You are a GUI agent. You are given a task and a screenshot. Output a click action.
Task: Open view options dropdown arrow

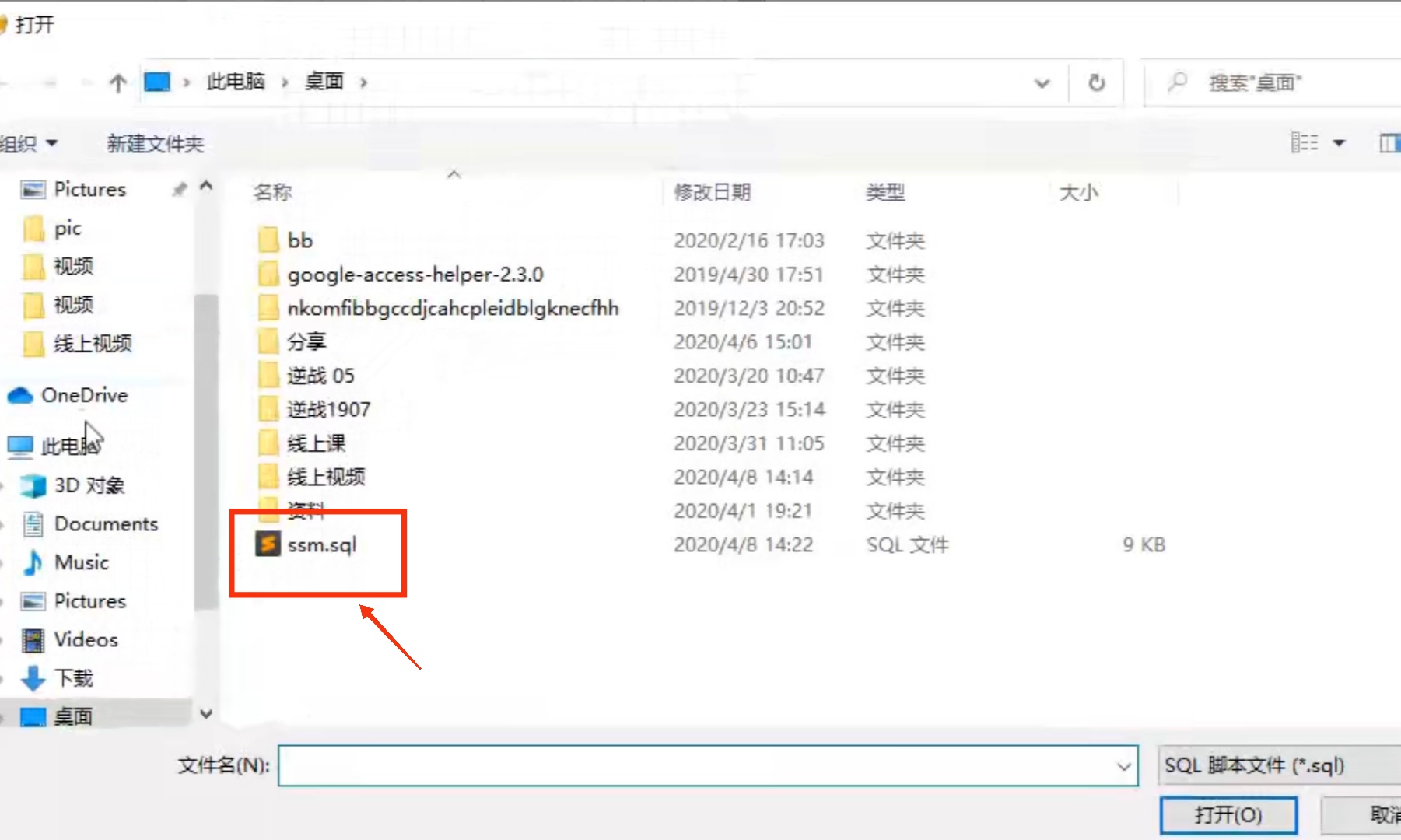coord(1339,142)
